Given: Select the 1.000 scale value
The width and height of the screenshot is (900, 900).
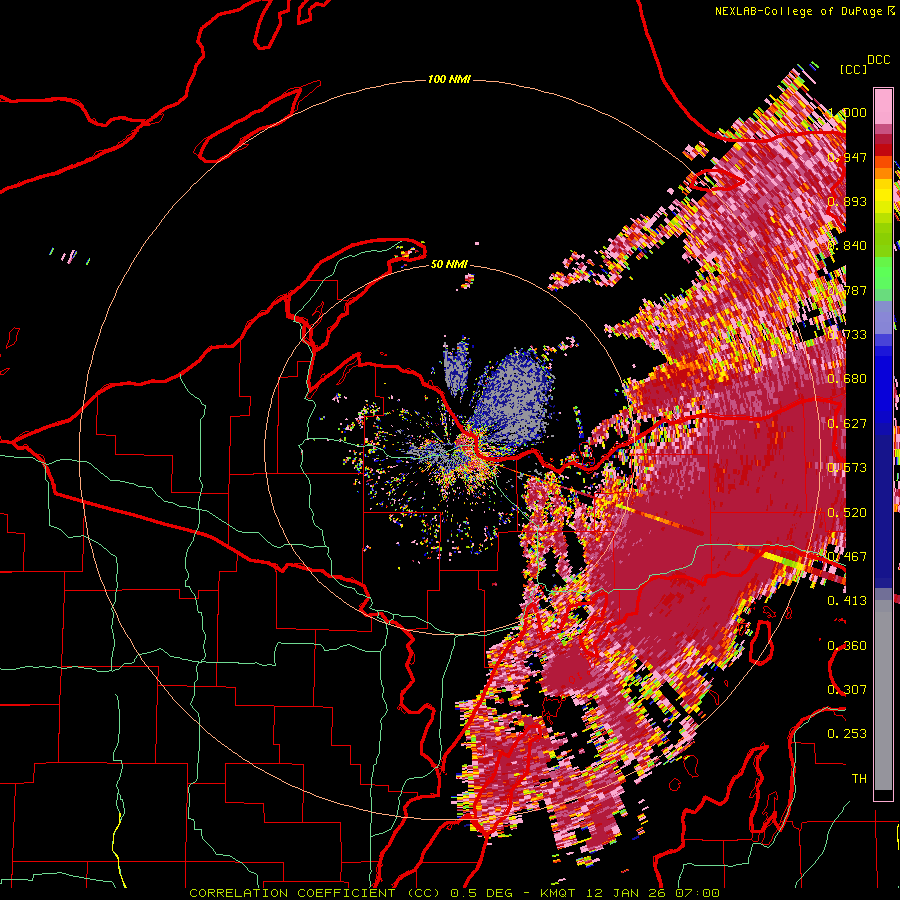Looking at the screenshot, I should coord(847,112).
